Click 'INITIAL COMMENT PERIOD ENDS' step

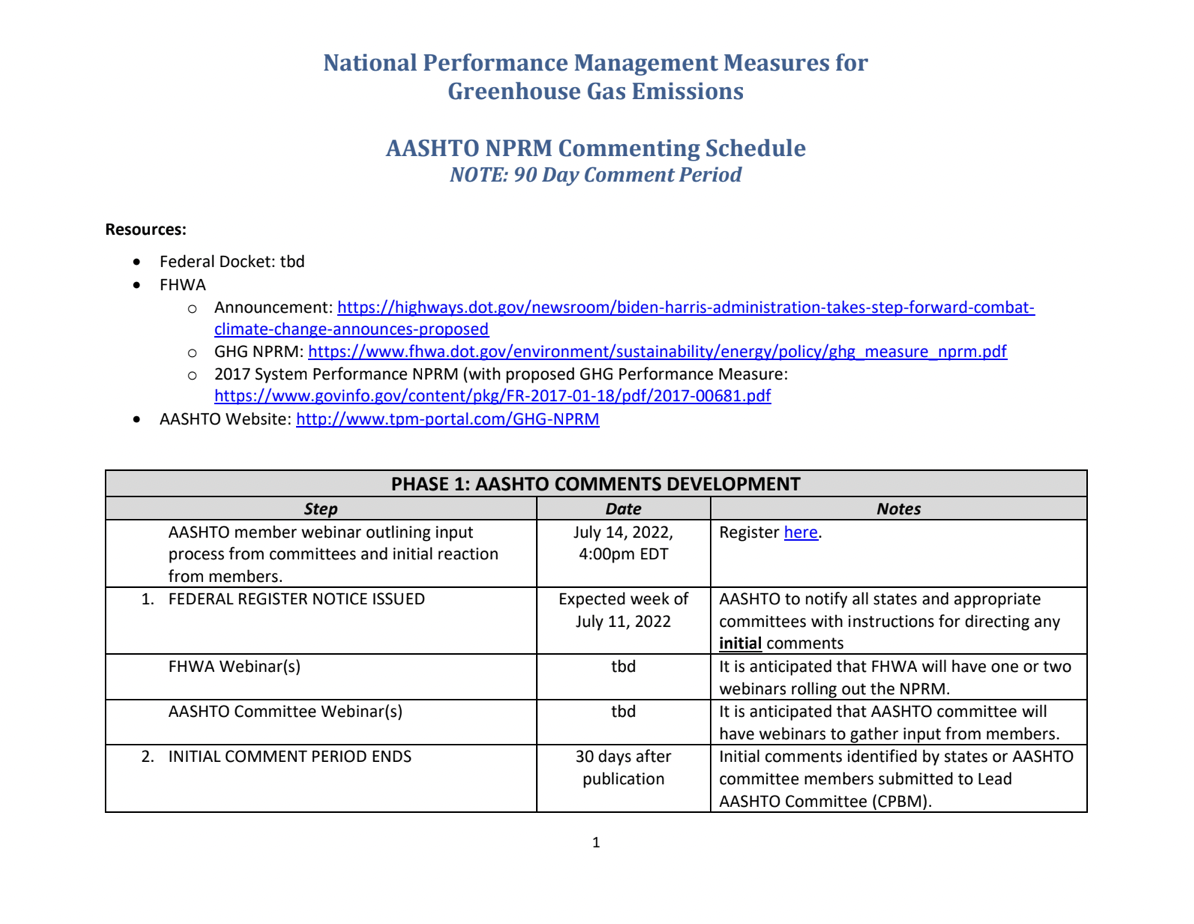[289, 757]
